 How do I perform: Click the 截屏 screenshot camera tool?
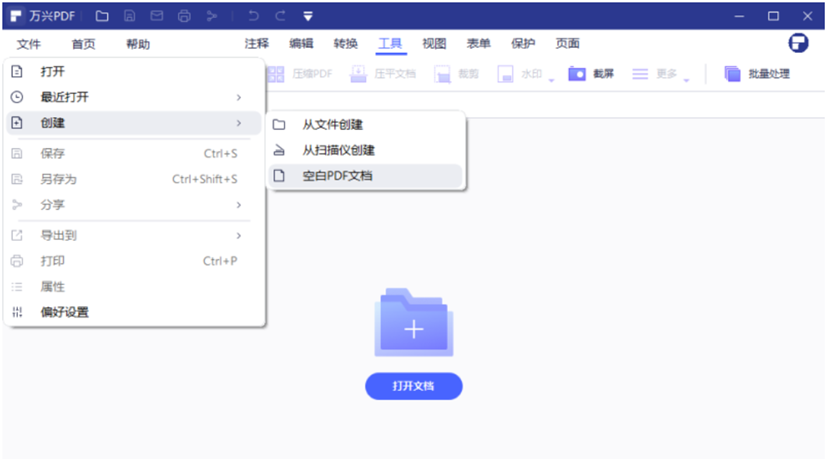coord(591,74)
